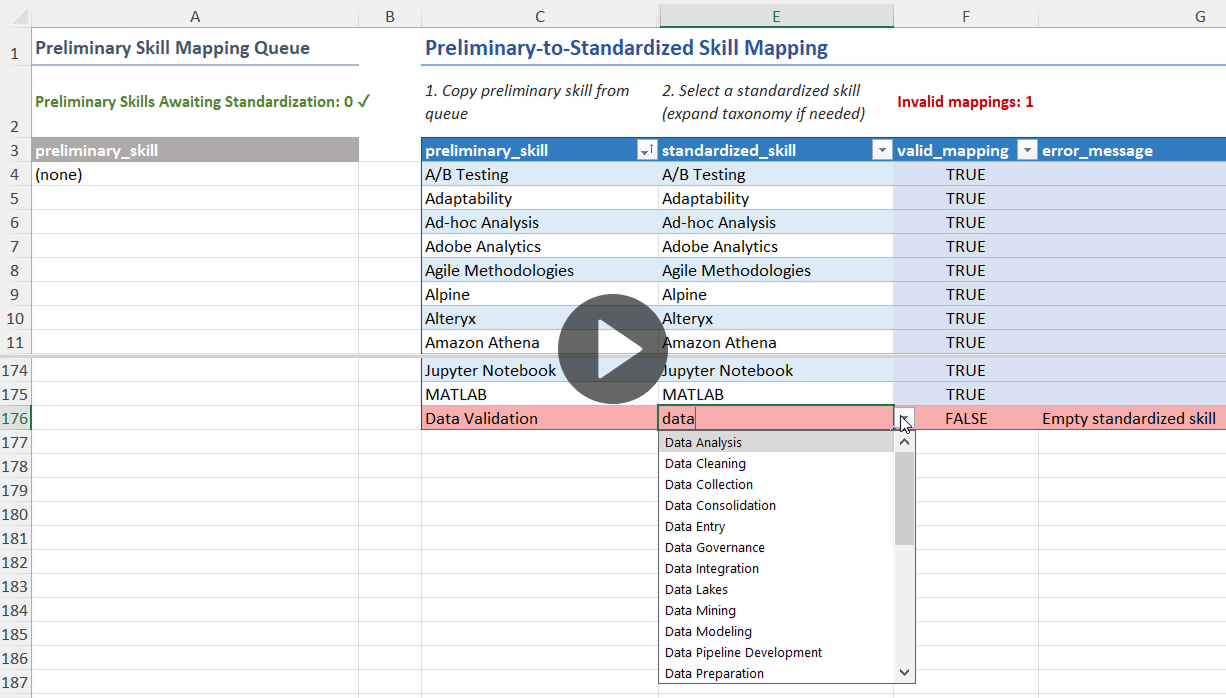Choose Data Modeling in the dropdown
The height and width of the screenshot is (698, 1226).
pyautogui.click(x=776, y=631)
